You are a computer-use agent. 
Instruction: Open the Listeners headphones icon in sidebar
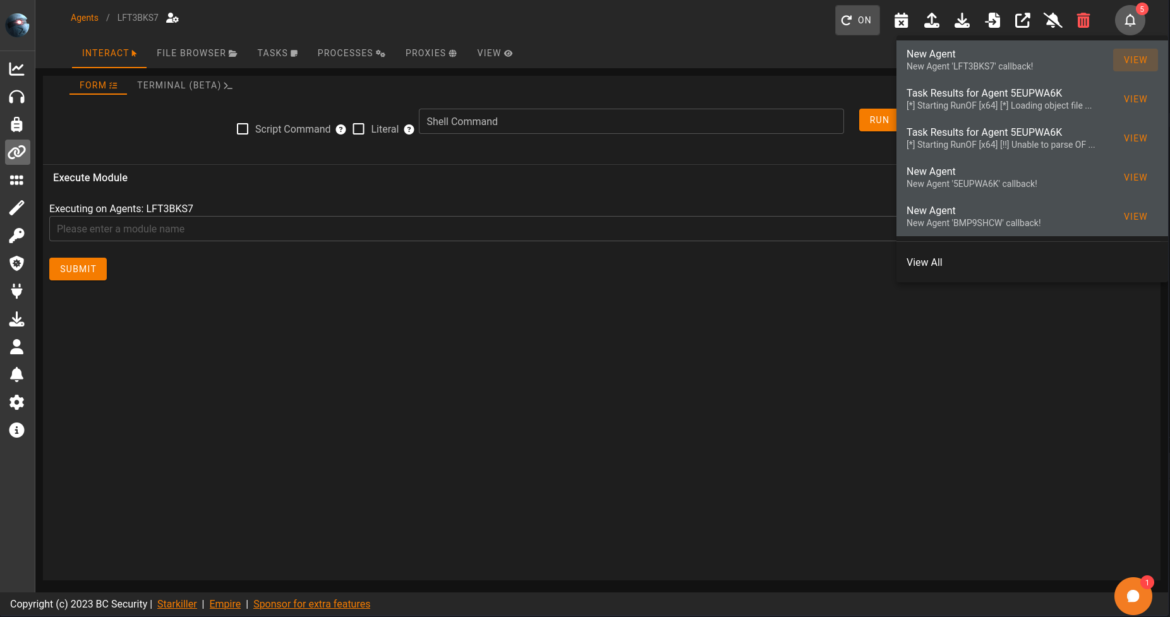click(17, 97)
